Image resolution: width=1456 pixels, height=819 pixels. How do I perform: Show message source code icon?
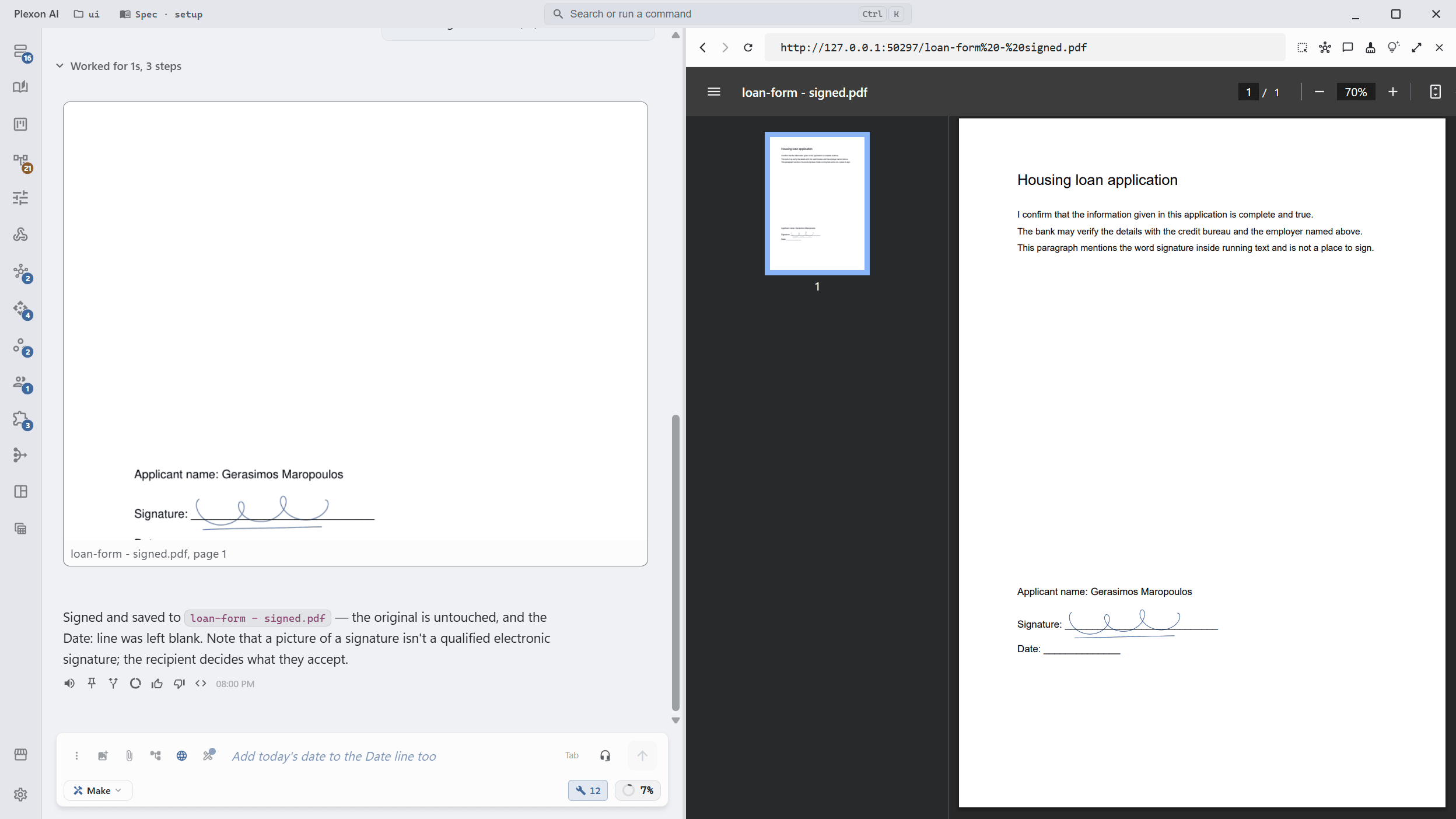(201, 683)
